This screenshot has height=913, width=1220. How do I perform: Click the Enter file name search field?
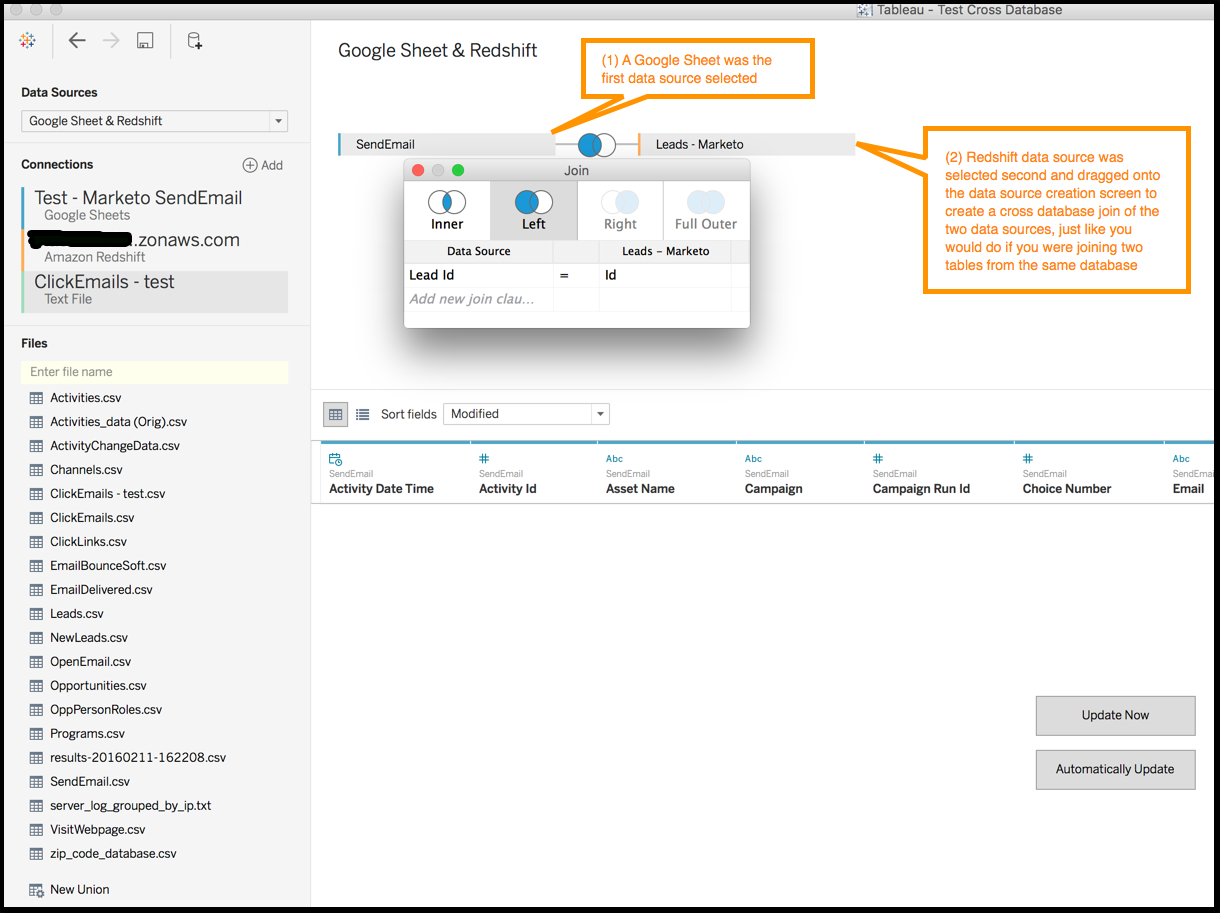(154, 372)
